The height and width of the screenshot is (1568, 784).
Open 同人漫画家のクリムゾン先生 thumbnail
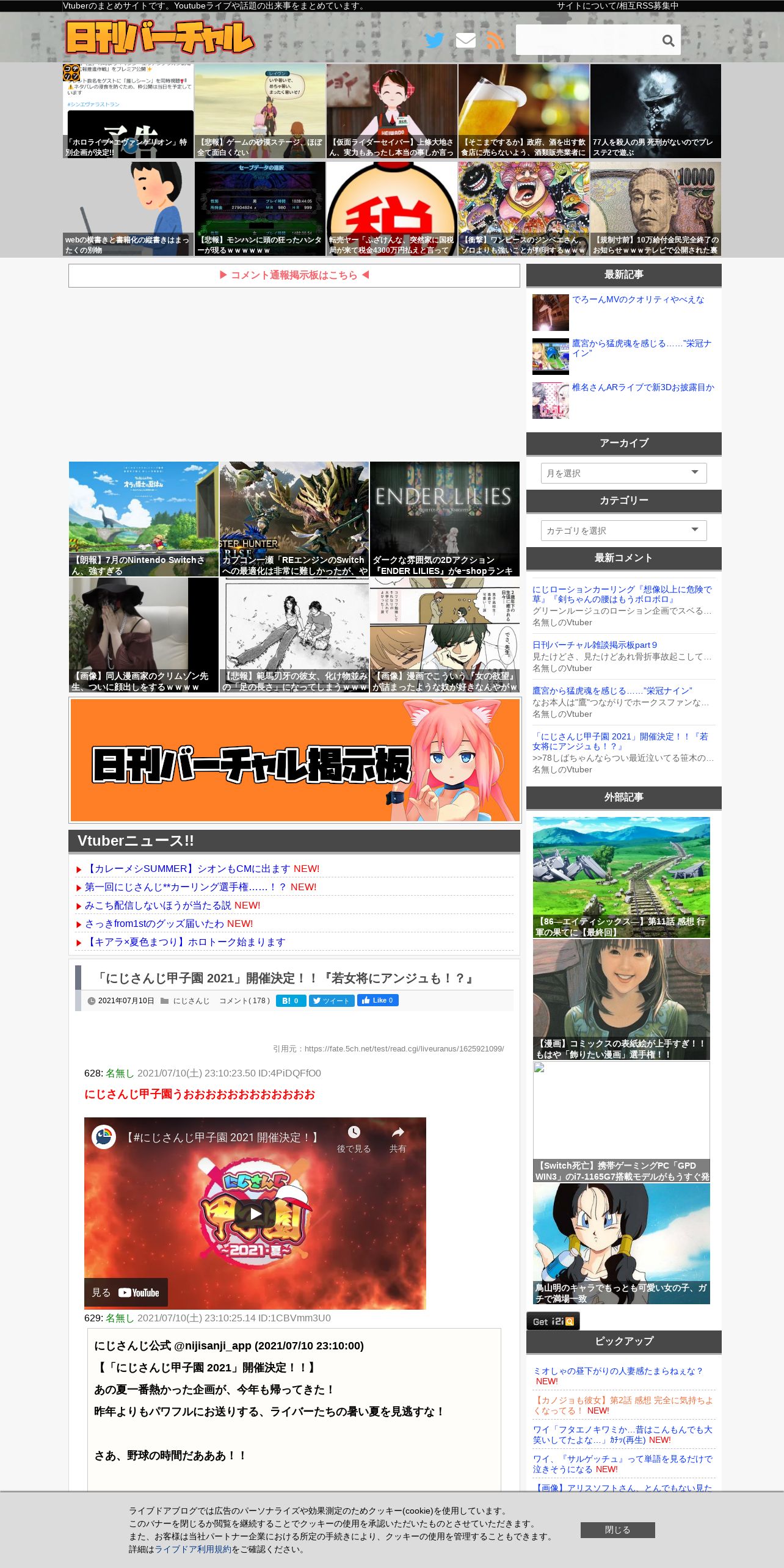(143, 635)
